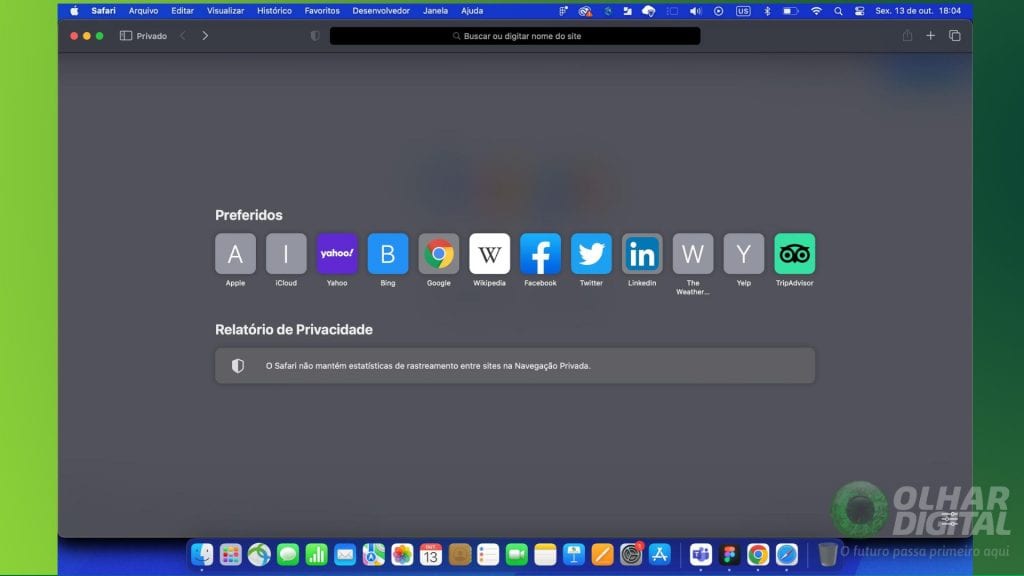Open Spotlight search in menu bar
Viewport: 1024px width, 576px height.
click(839, 10)
